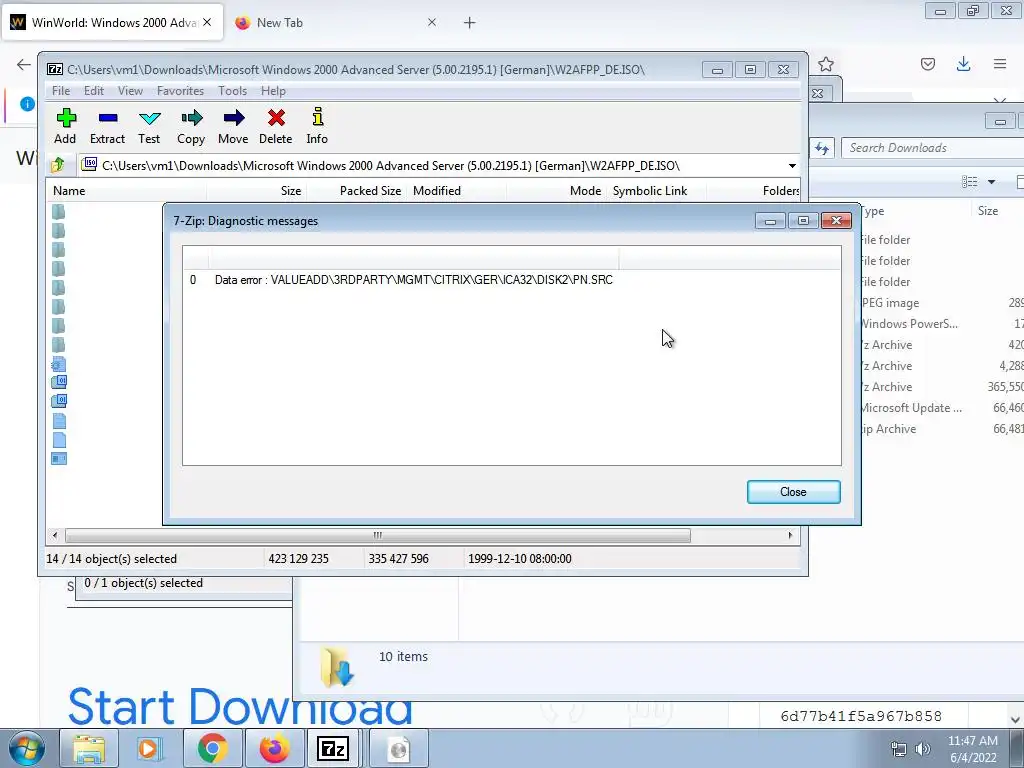Image resolution: width=1024 pixels, height=768 pixels.
Task: Open the taskbar clock showing 11:47 AM
Action: click(x=972, y=749)
